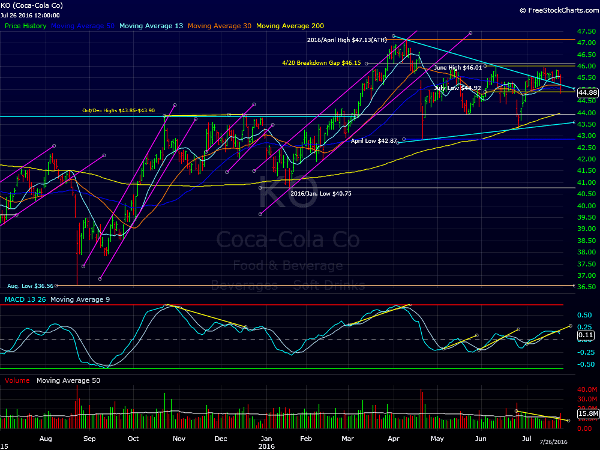Click the red Volume panel label
Image resolution: width=600 pixels, height=450 pixels.
pos(17,381)
